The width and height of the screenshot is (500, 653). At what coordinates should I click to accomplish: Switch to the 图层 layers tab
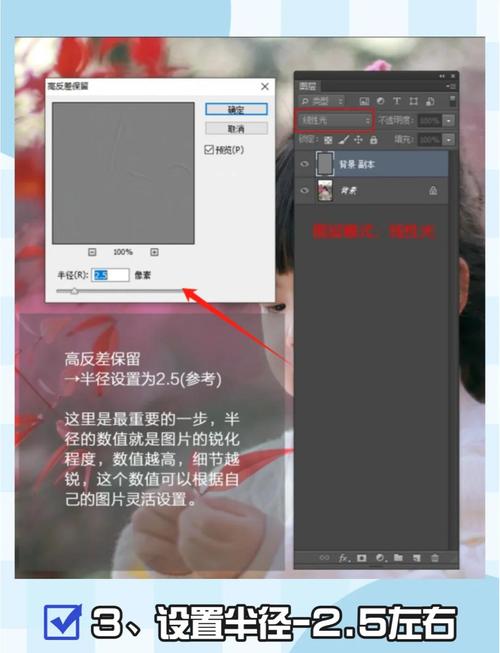[308, 86]
